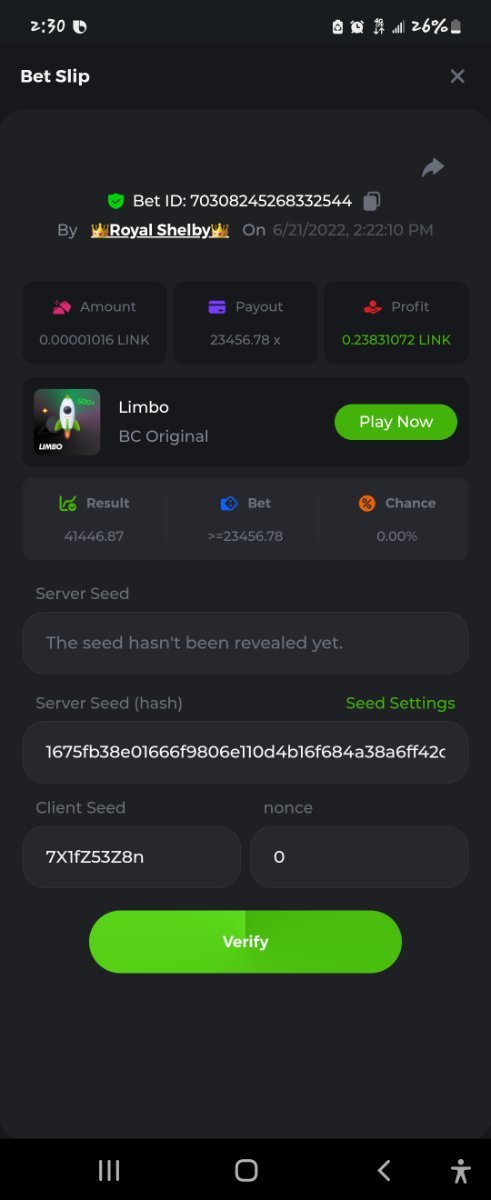
Task: Open Seed Settings link
Action: click(400, 703)
